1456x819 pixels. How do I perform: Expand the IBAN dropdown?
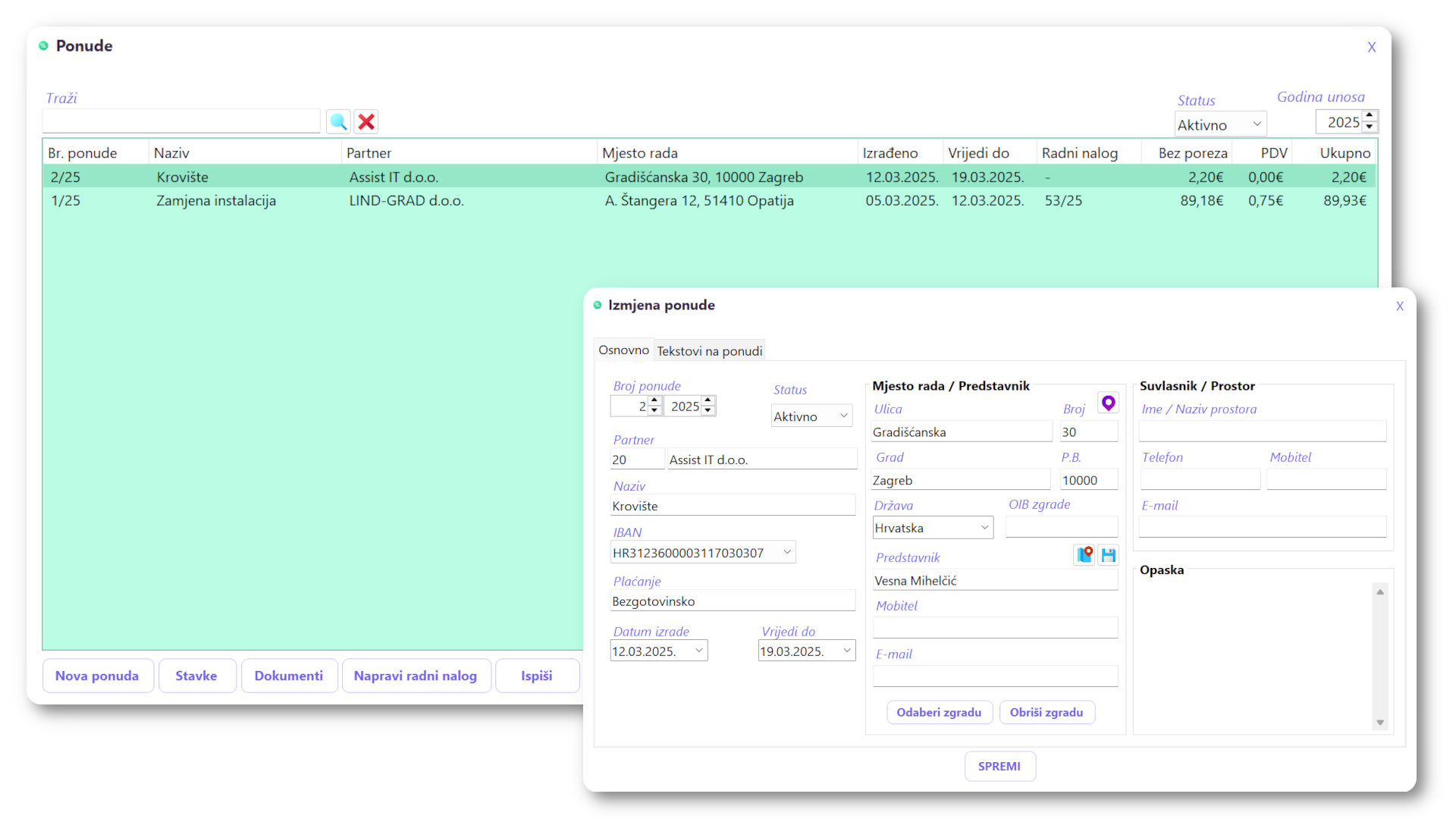coord(787,552)
